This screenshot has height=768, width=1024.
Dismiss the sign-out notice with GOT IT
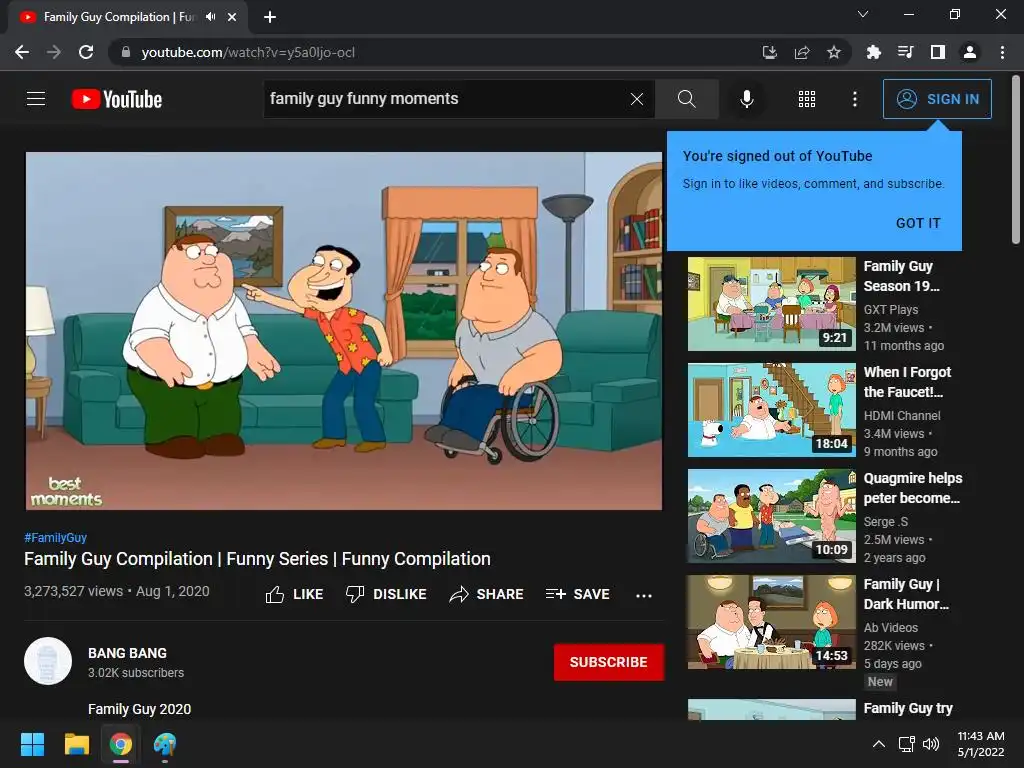[918, 223]
